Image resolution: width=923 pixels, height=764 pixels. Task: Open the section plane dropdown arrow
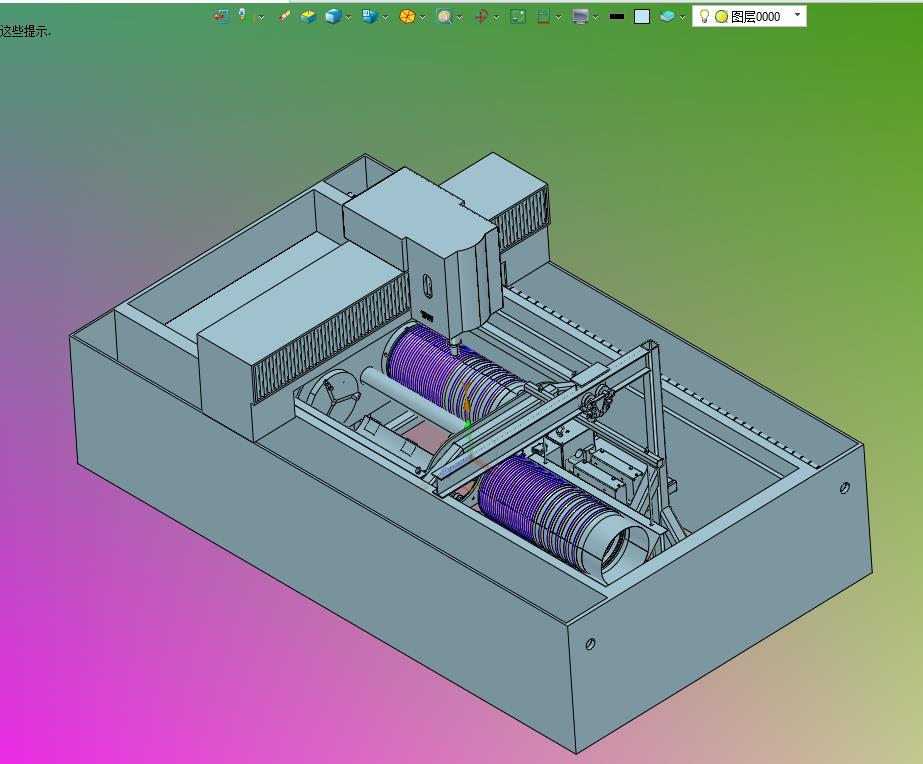(x=559, y=17)
